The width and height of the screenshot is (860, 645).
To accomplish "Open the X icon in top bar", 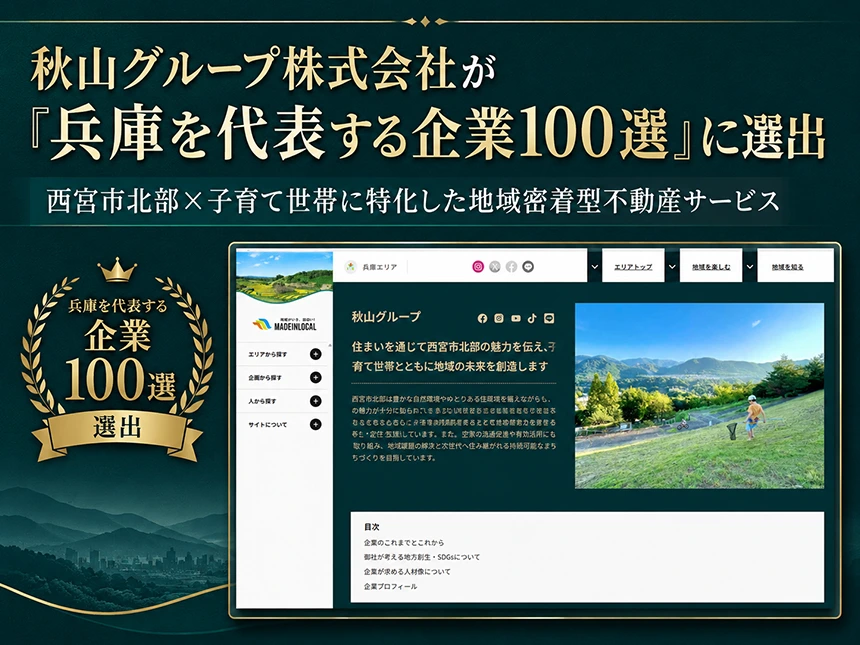I will [495, 267].
